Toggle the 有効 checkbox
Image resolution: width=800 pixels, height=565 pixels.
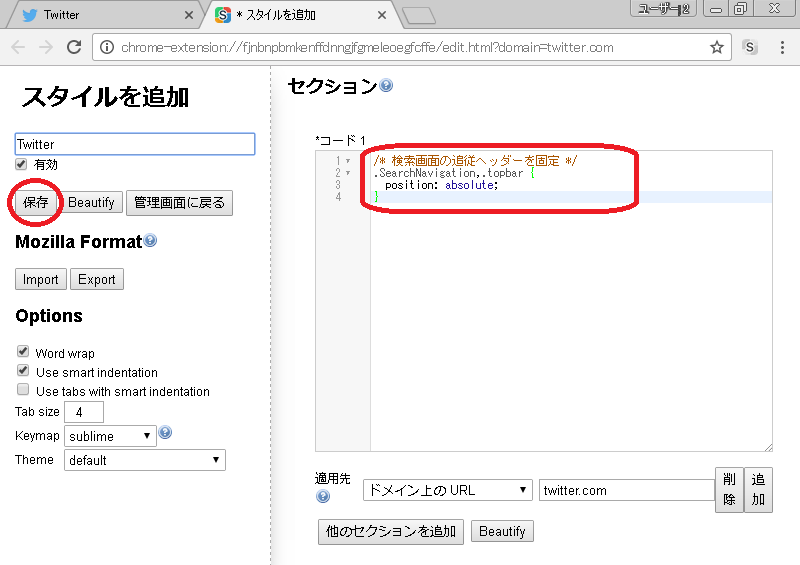21,164
